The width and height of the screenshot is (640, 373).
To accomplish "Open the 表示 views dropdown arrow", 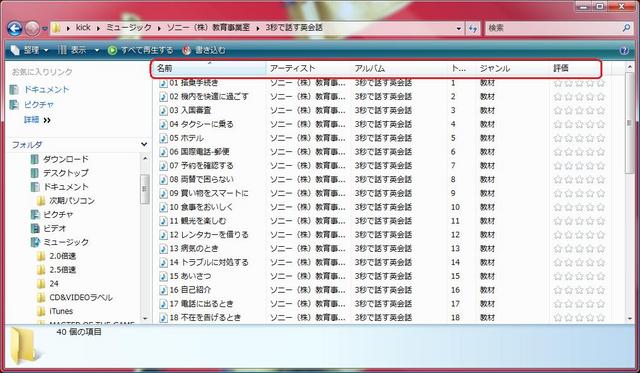I will point(97,51).
